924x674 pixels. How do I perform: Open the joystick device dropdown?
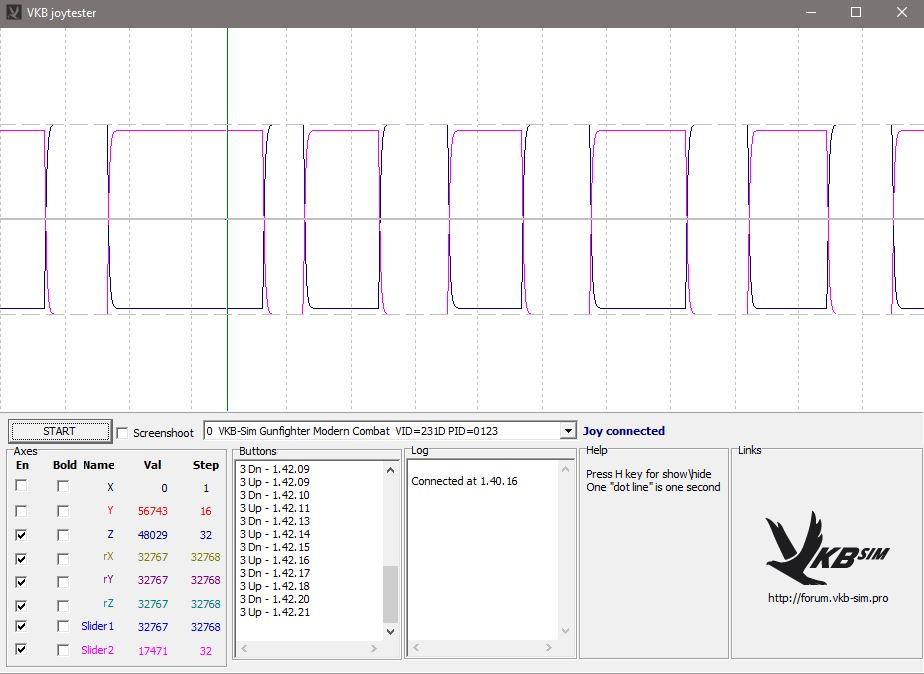(568, 431)
